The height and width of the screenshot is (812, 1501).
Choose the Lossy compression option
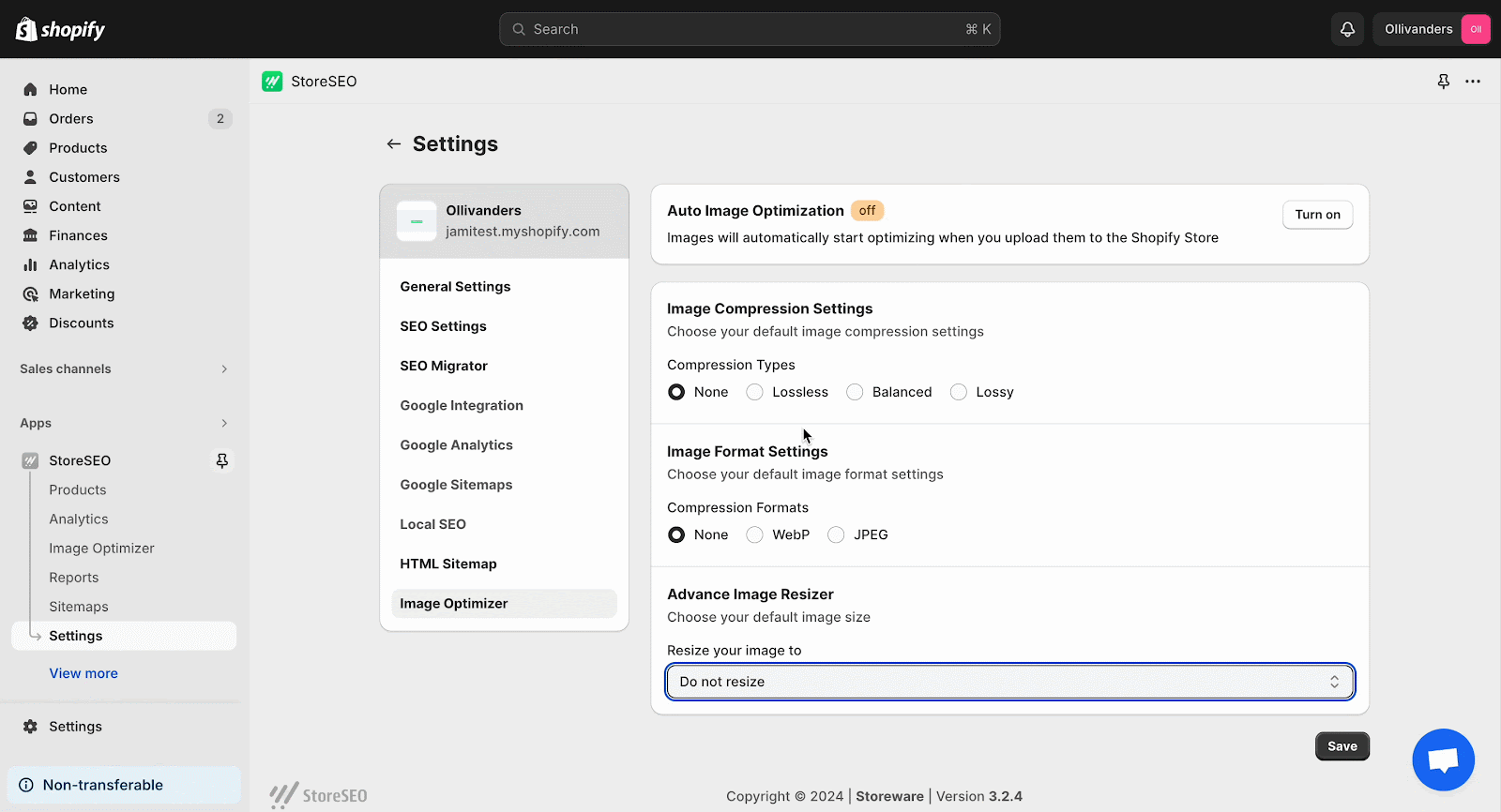[x=958, y=392]
